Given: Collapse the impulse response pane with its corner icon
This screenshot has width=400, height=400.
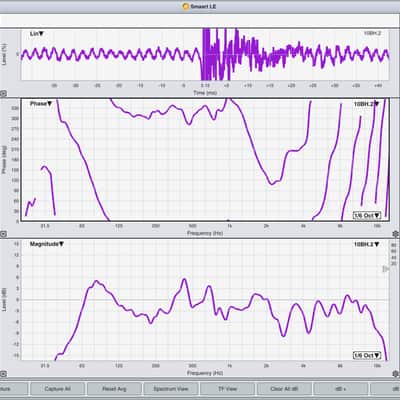Looking at the screenshot, I should (x=3, y=94).
